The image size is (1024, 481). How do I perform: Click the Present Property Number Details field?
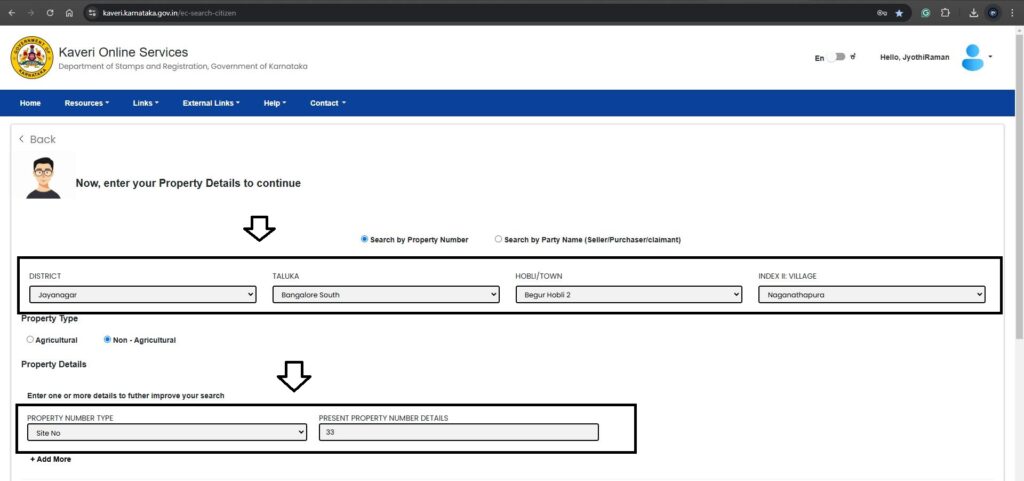click(458, 433)
